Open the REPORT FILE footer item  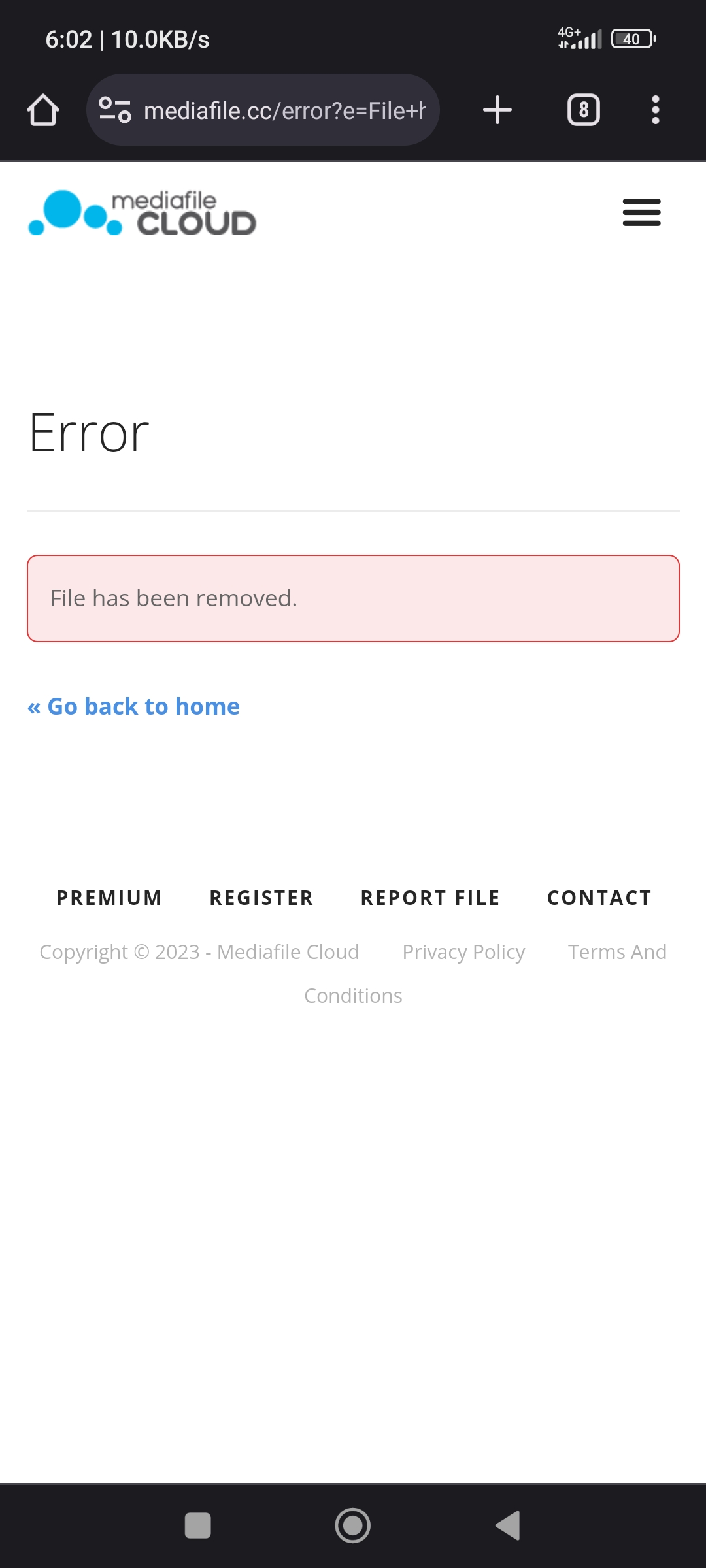tap(430, 898)
